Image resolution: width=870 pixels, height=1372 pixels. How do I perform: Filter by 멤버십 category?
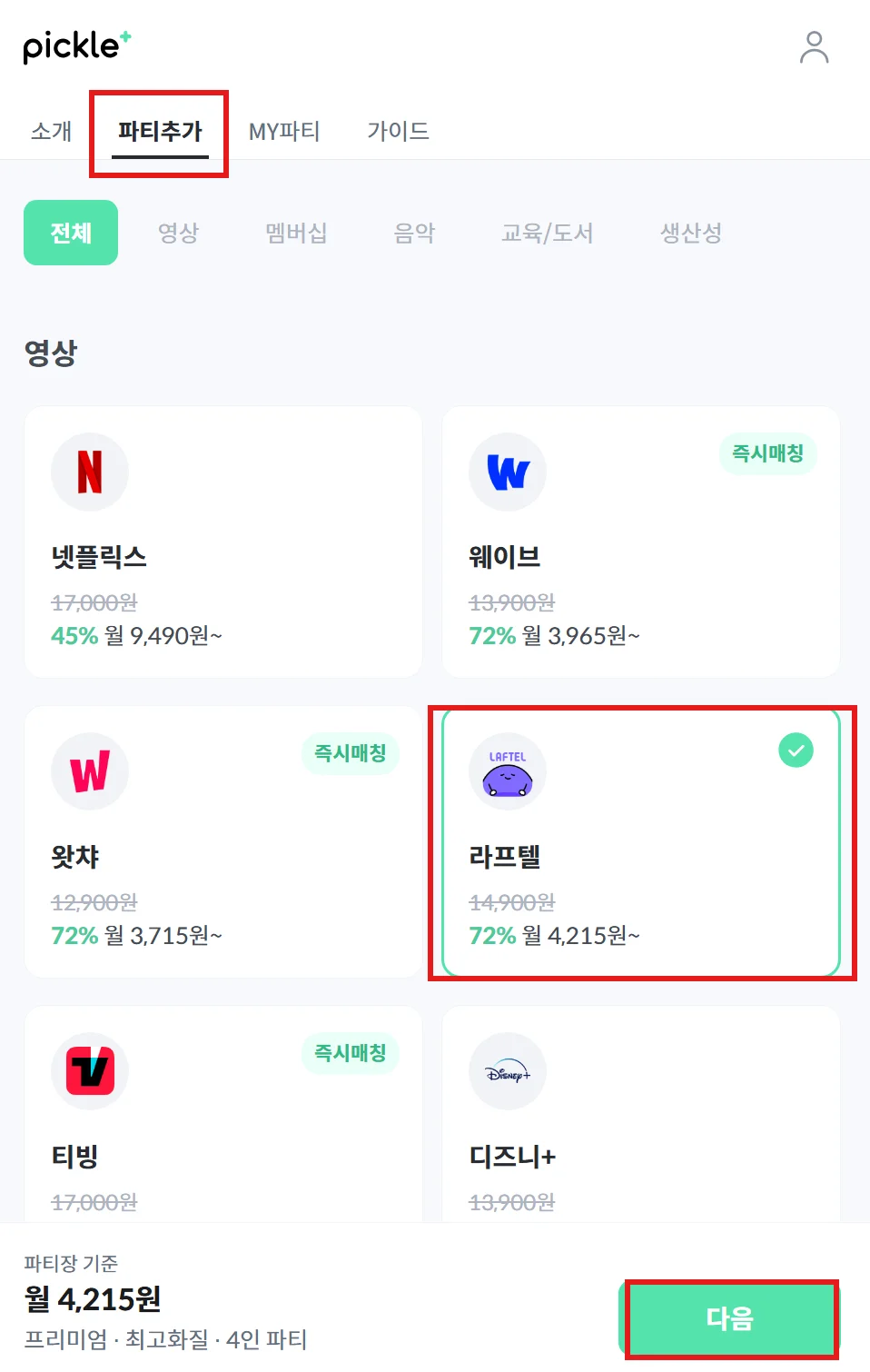(x=296, y=233)
